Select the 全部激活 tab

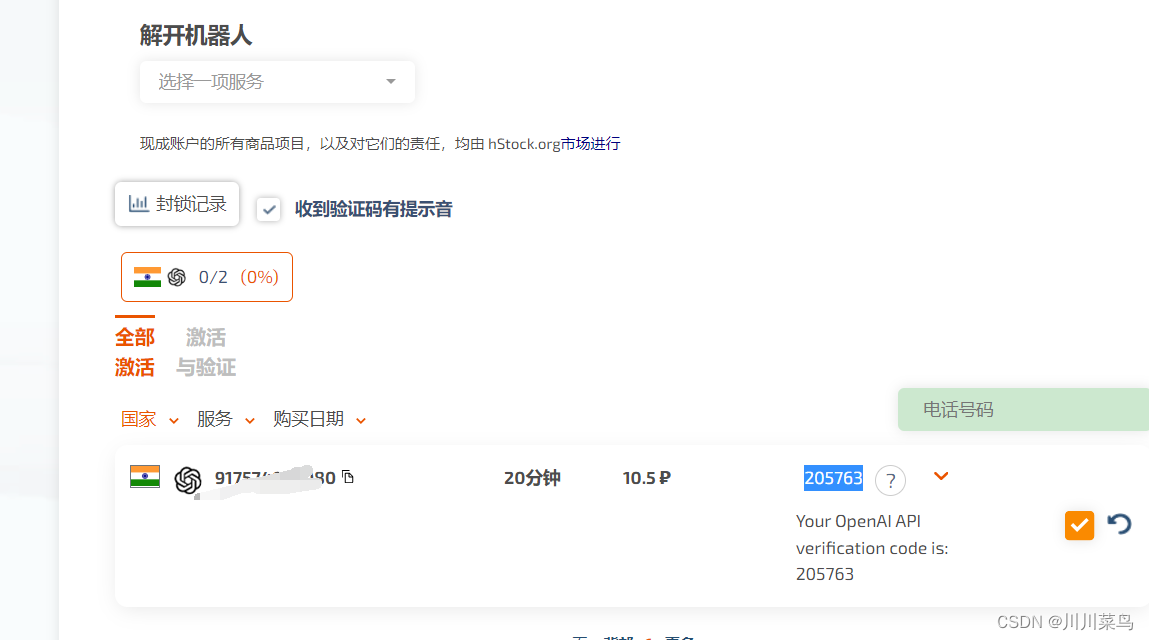coord(135,351)
